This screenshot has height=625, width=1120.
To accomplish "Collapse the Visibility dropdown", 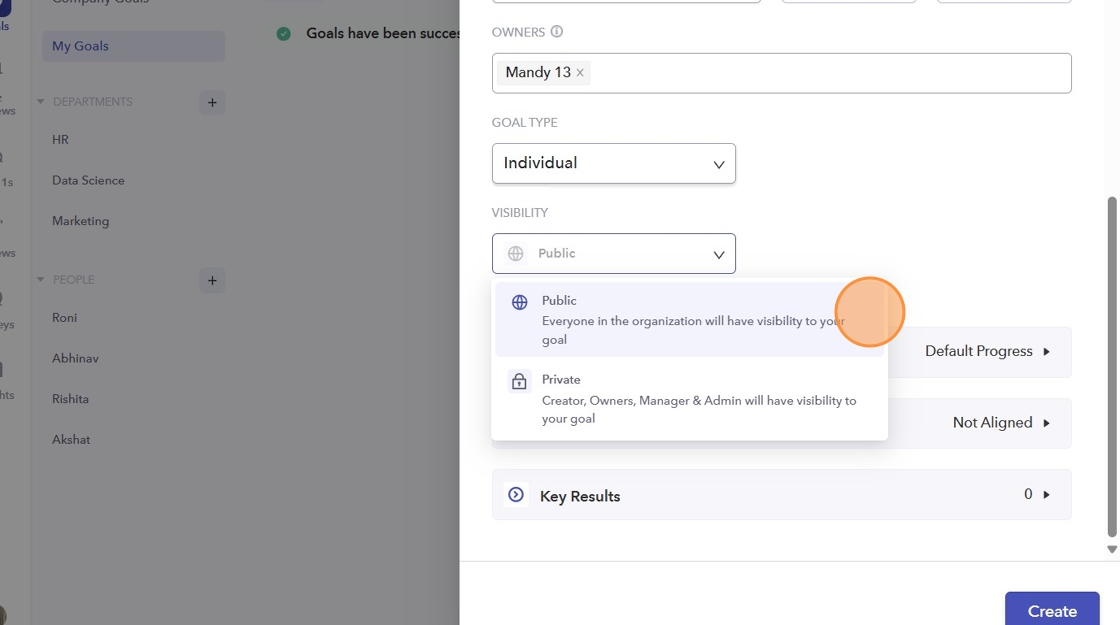I will 613,254.
